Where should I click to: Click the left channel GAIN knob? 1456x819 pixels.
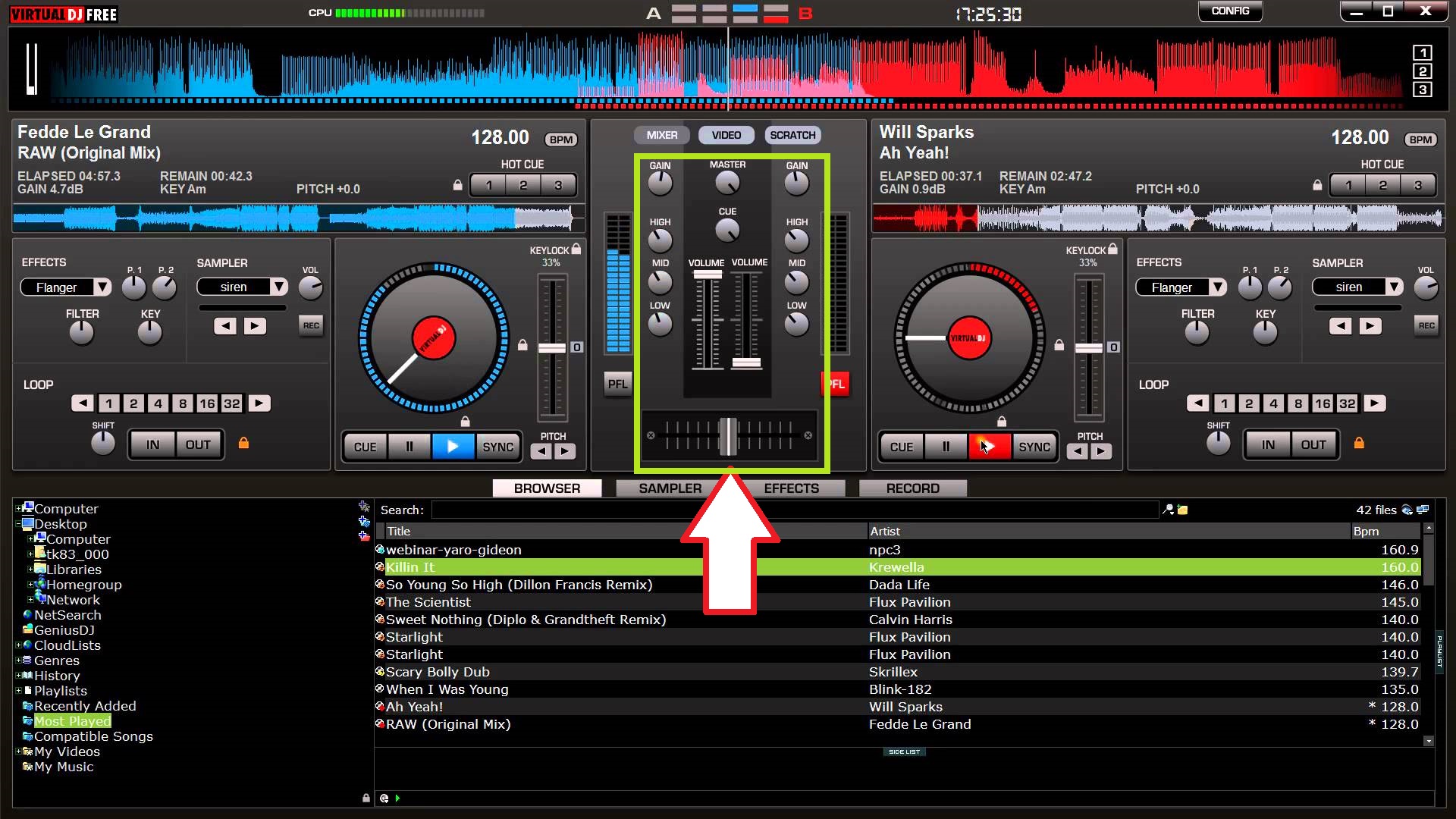[x=660, y=183]
